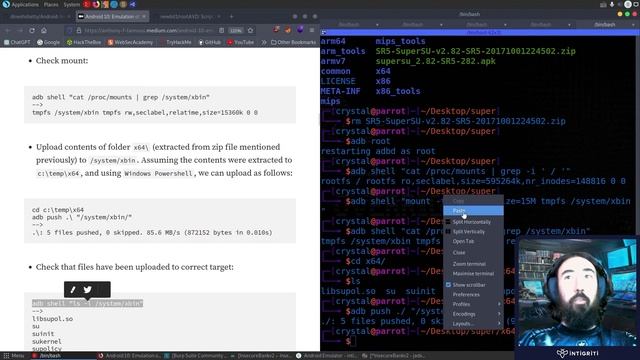640x360 pixels.
Task: Bookmark this page with the star icon
Action: pos(250,30)
